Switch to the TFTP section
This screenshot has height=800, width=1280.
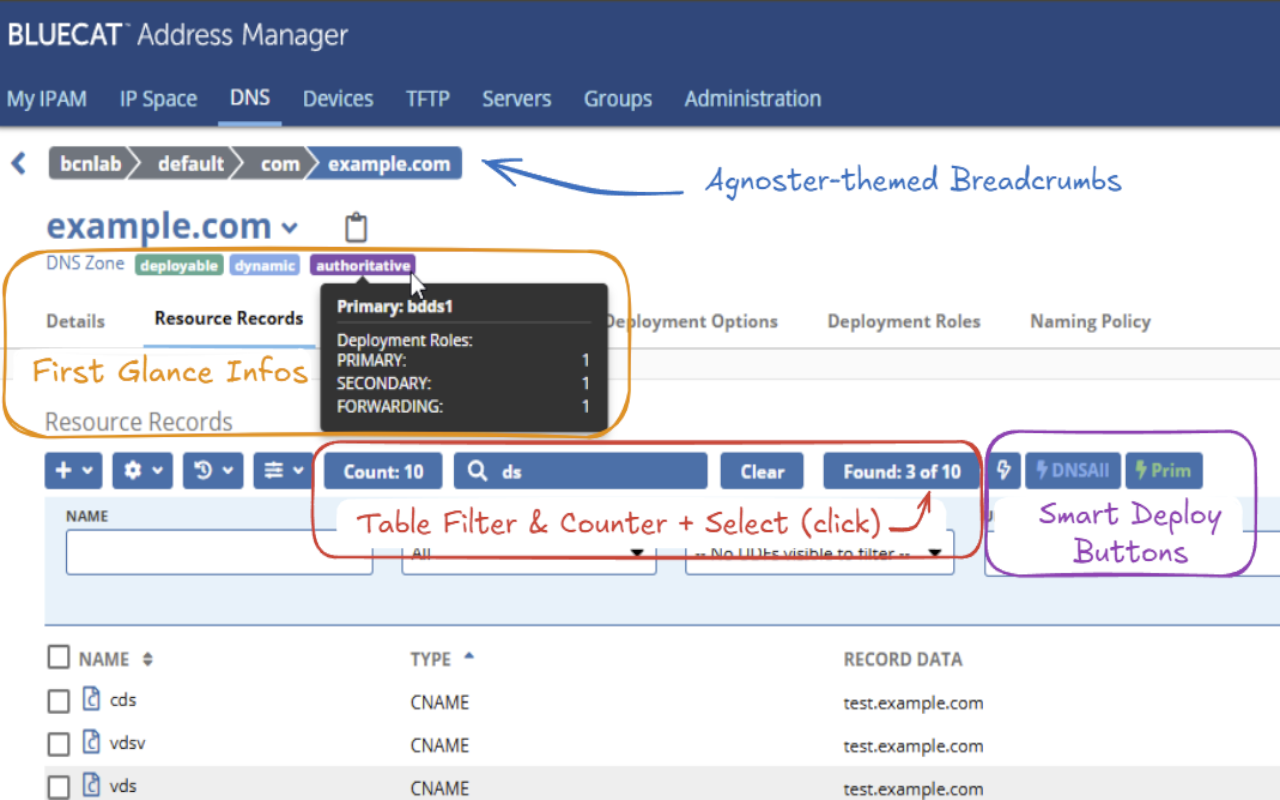pos(428,99)
